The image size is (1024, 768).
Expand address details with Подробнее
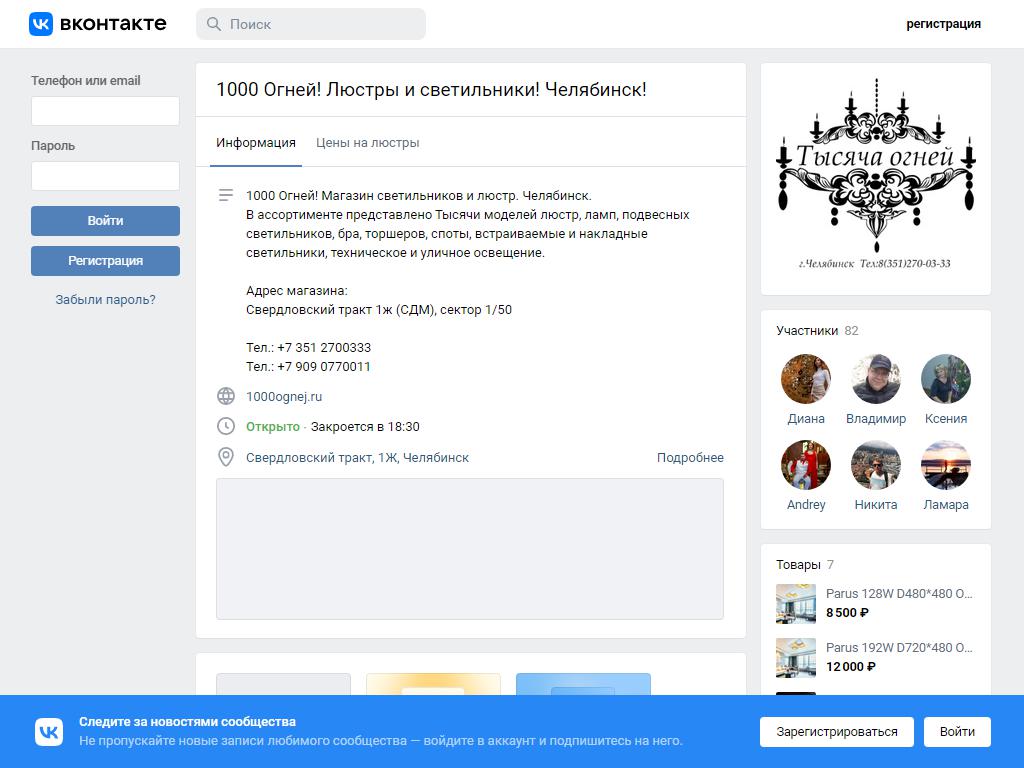[x=690, y=458]
